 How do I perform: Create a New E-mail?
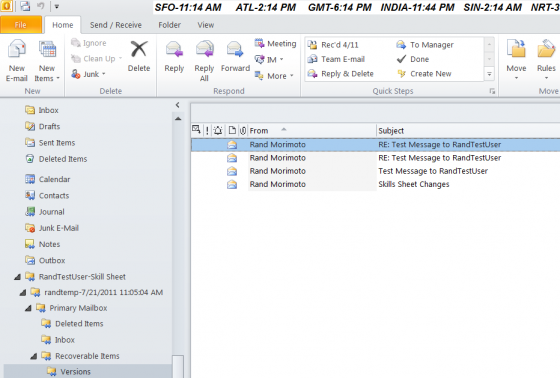(16, 60)
